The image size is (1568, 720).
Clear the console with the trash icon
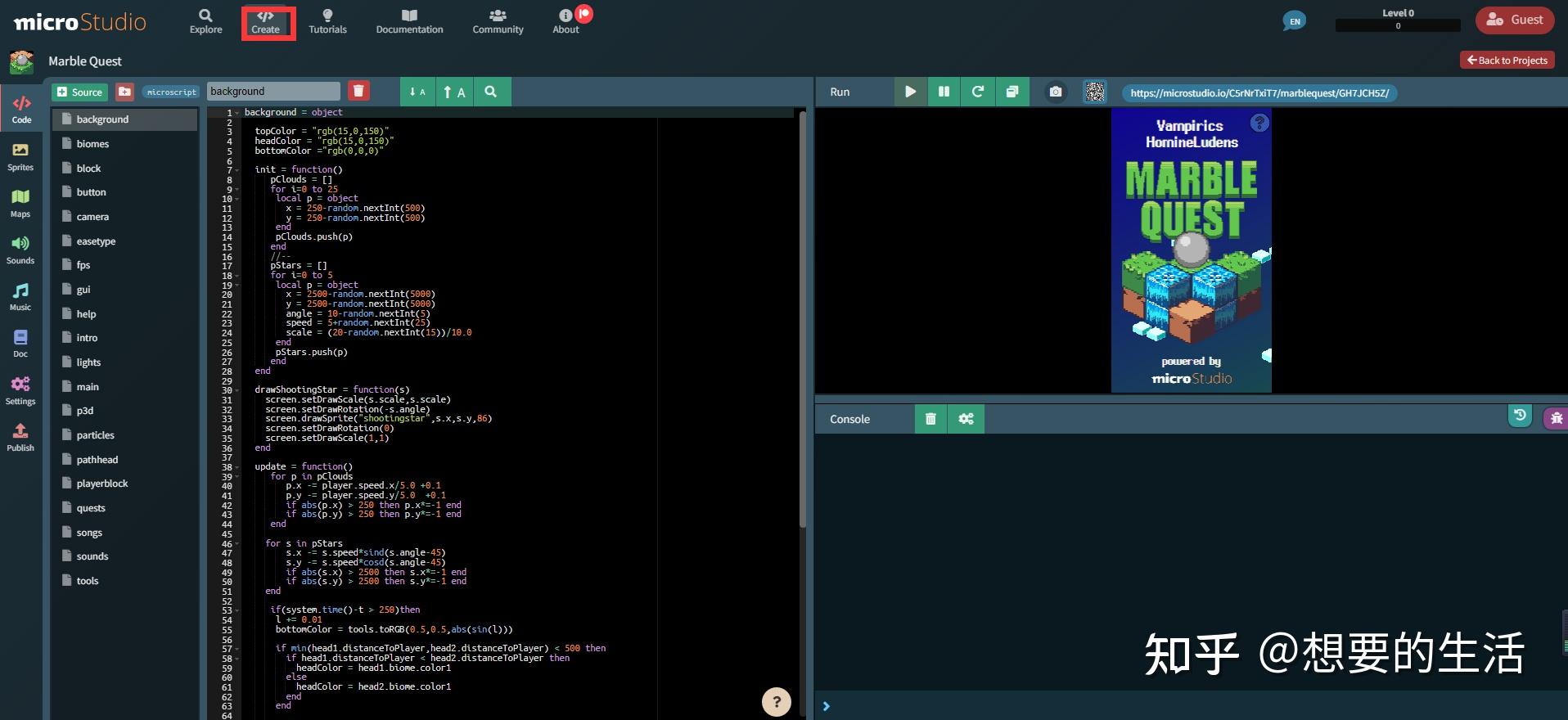[x=930, y=419]
